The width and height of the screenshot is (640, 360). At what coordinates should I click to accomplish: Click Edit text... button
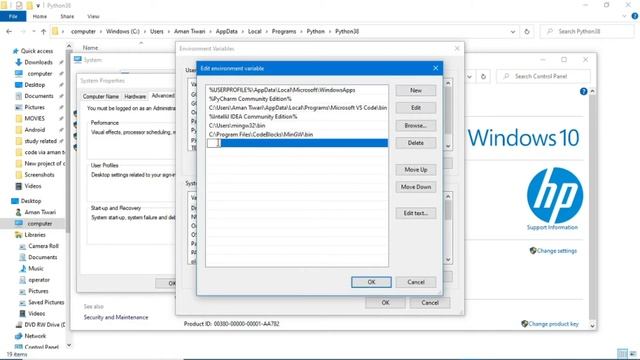[x=416, y=213]
